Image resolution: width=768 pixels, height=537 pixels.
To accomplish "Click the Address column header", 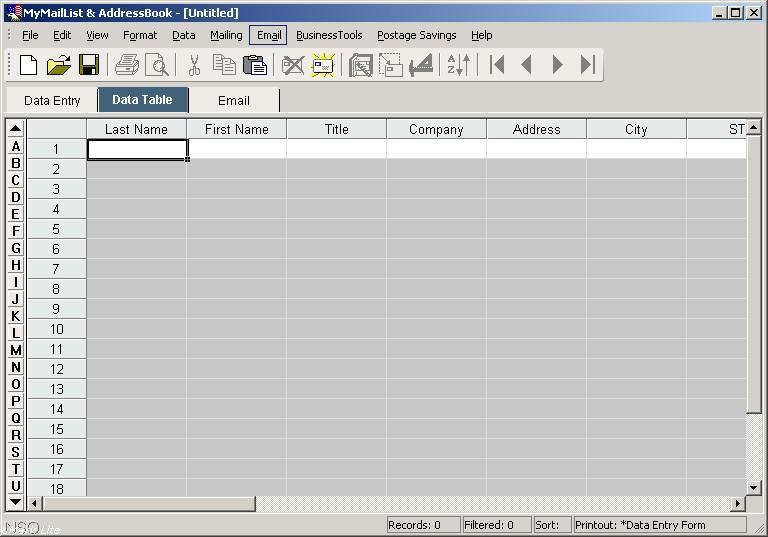I will (x=536, y=129).
